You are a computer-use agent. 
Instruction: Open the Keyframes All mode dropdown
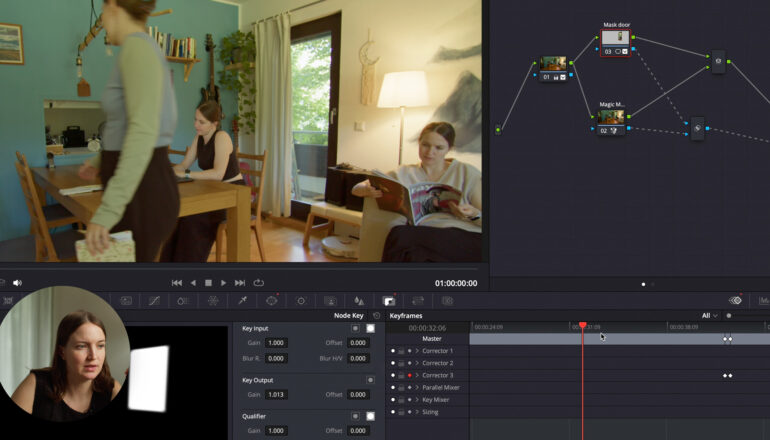[x=709, y=316]
